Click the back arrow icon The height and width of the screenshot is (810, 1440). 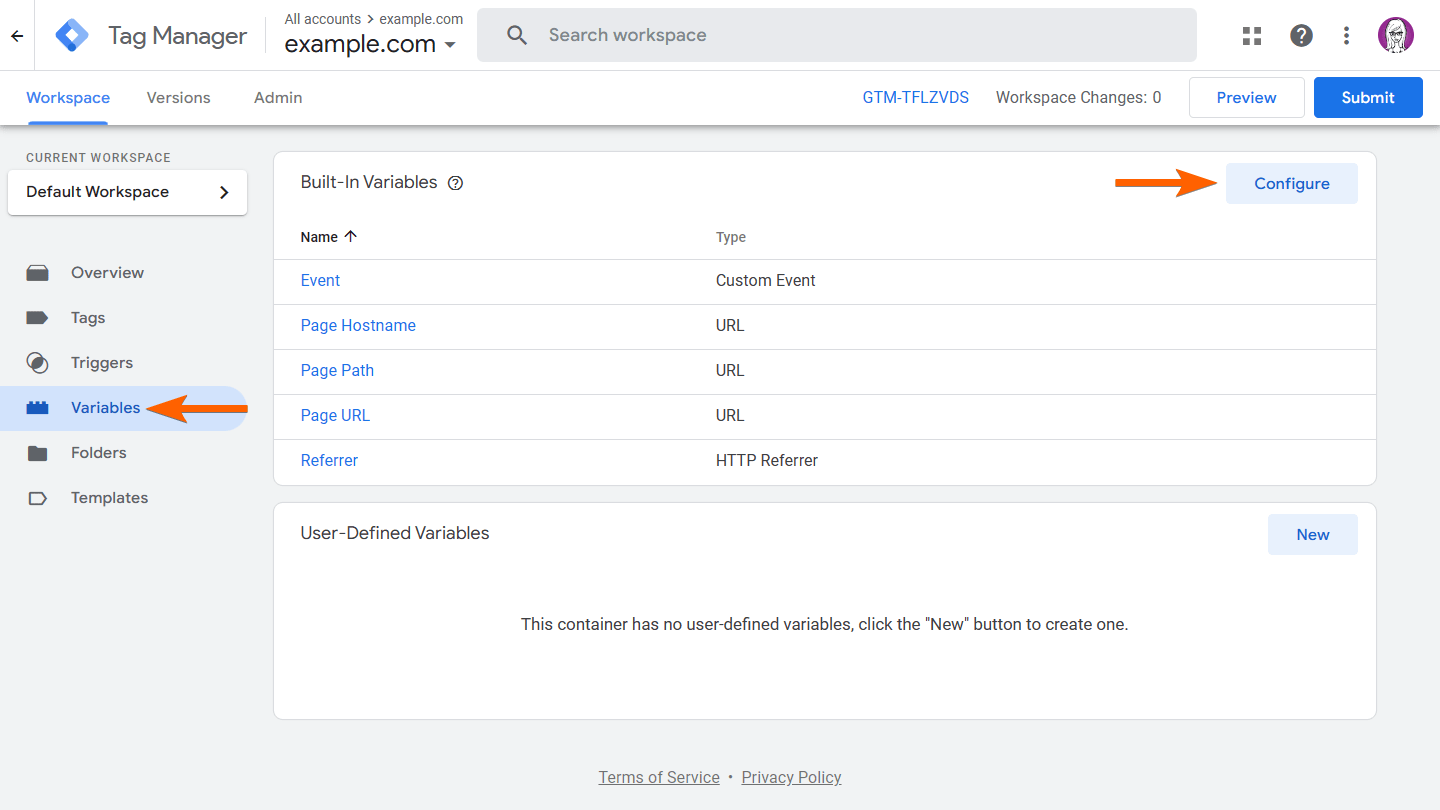pos(17,36)
